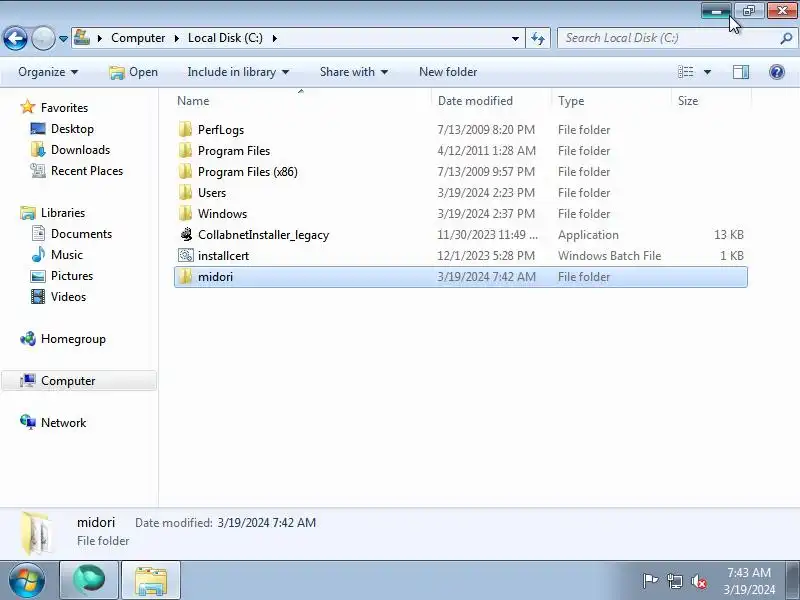
Task: Open Help with the question mark icon
Action: (777, 72)
